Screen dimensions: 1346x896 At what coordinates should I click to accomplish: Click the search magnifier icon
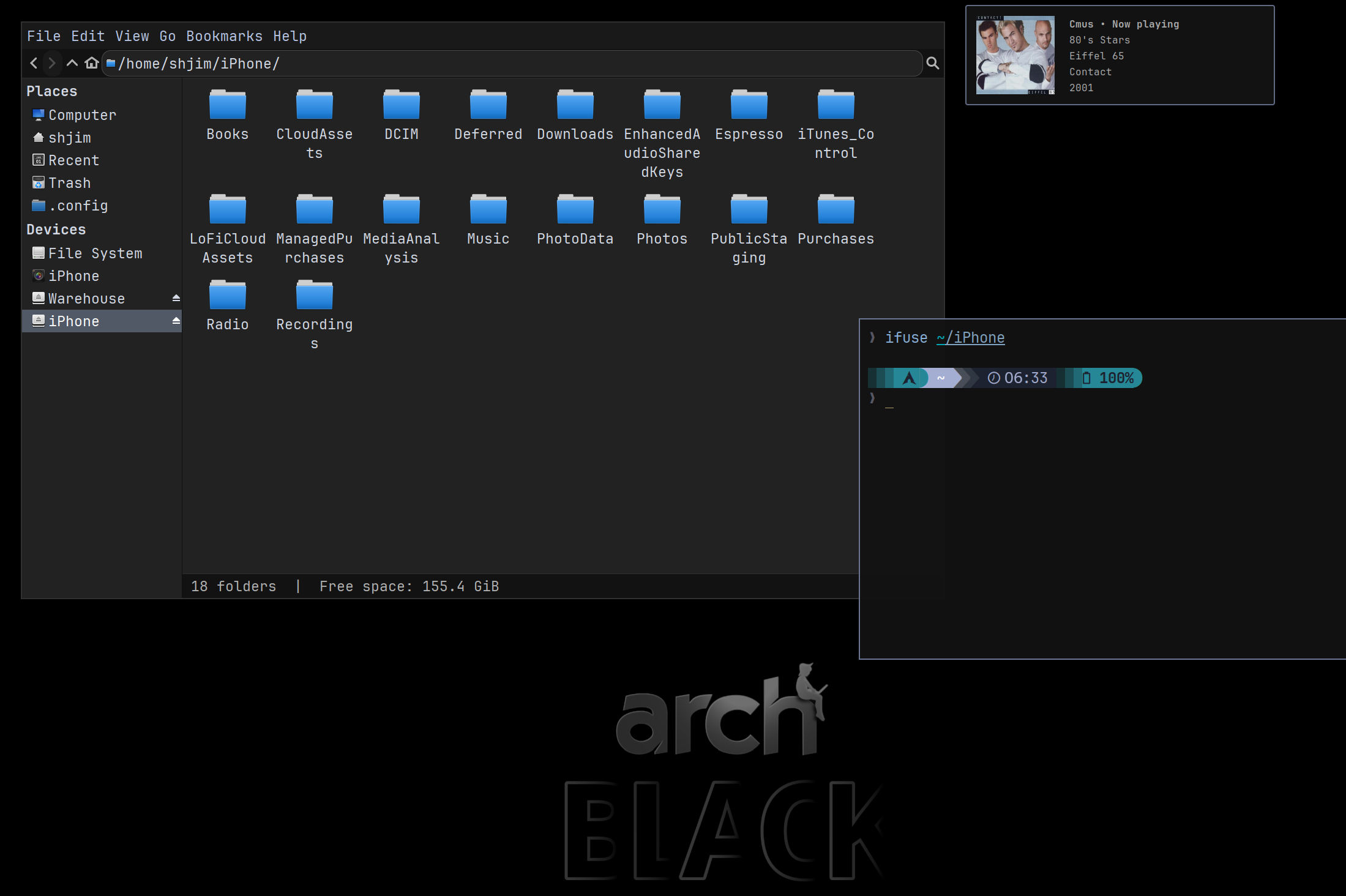932,63
